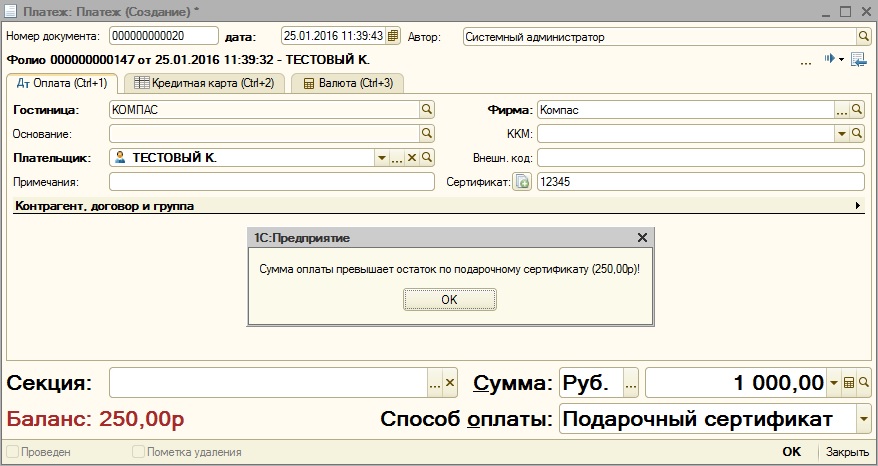878x466 pixels.
Task: Click the Сертификат field with 12345
Action: click(700, 182)
